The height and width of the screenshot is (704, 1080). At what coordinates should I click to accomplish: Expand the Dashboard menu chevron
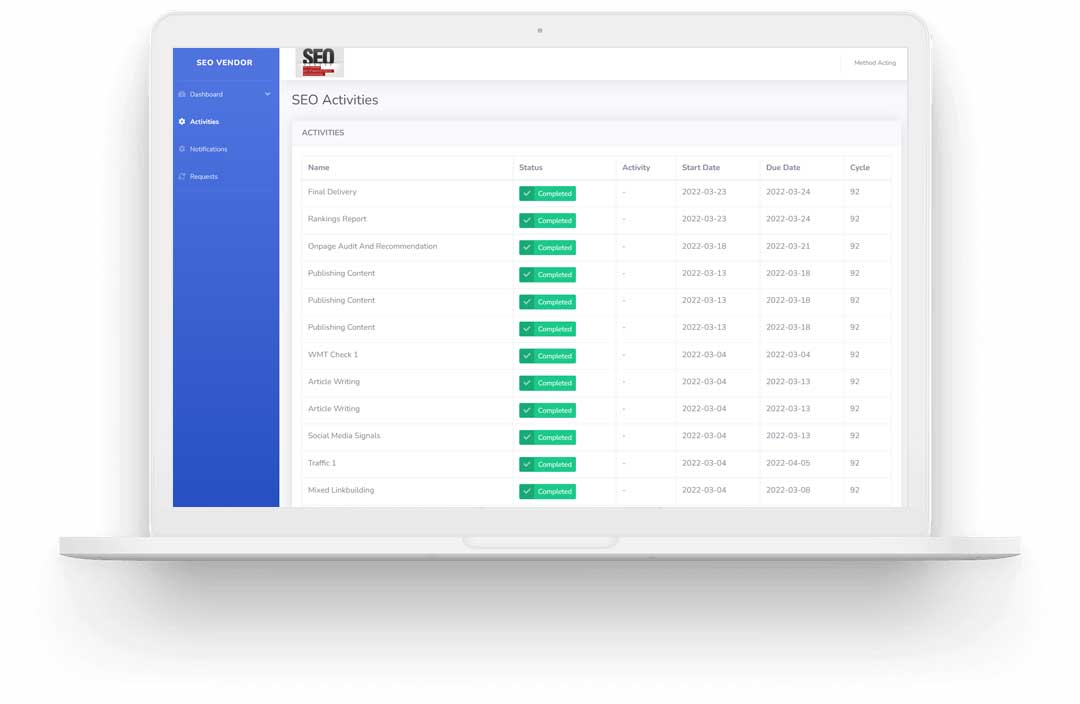pyautogui.click(x=267, y=94)
